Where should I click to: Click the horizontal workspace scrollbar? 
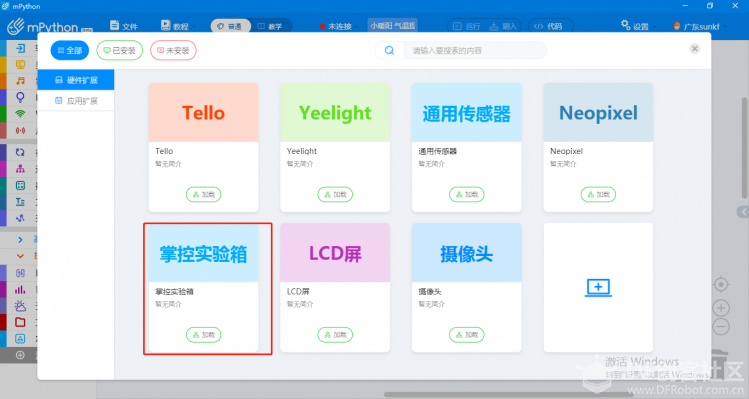(x=509, y=395)
